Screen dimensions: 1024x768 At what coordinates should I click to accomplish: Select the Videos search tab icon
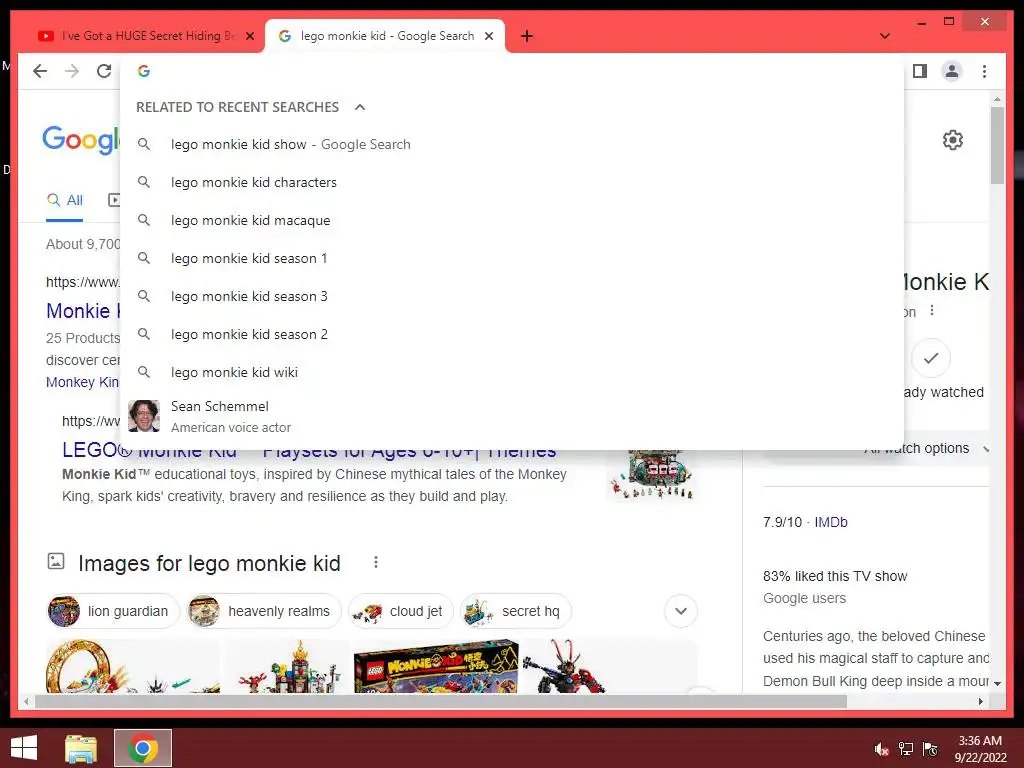click(x=114, y=200)
